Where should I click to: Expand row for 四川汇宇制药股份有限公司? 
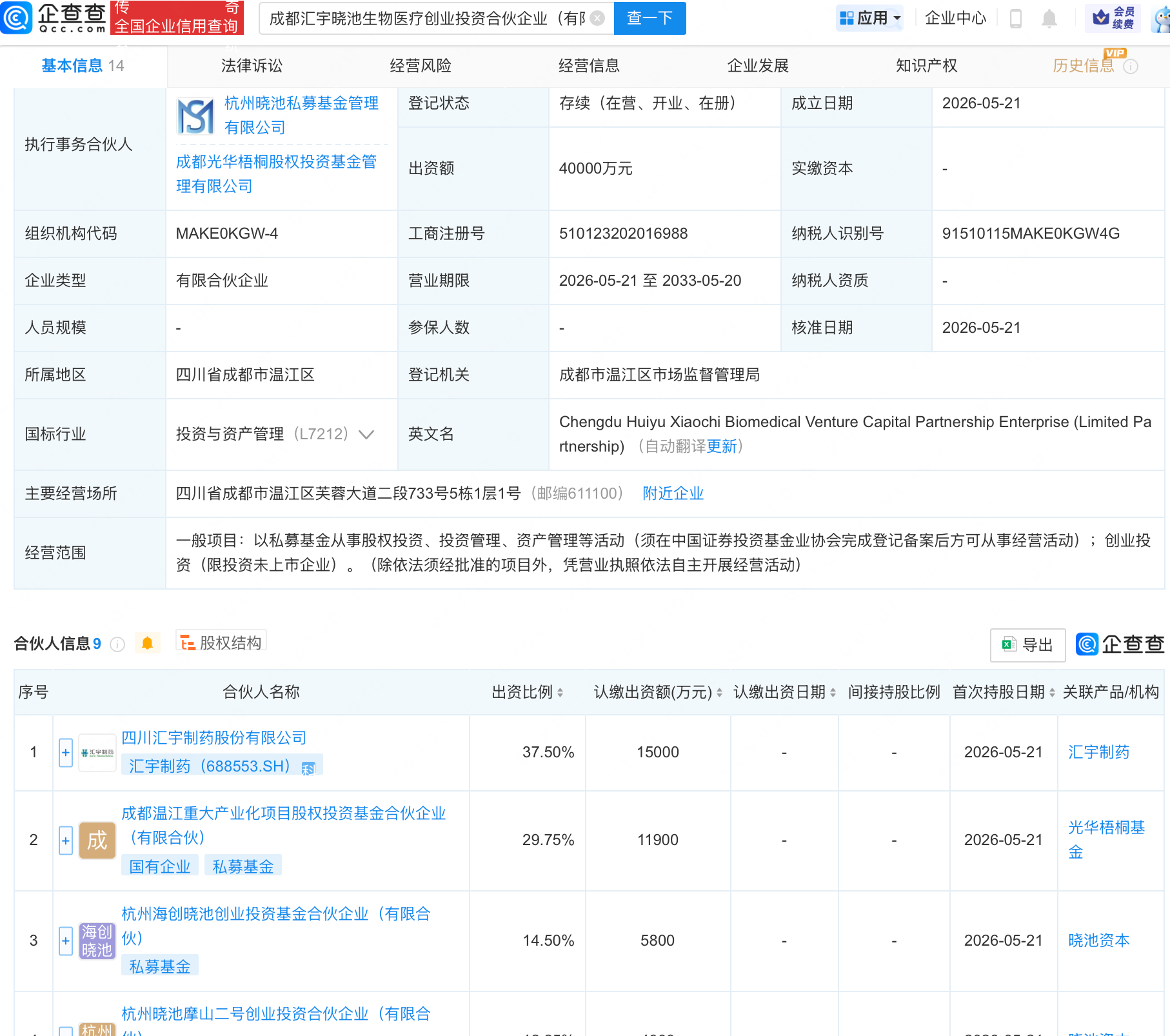(x=66, y=752)
